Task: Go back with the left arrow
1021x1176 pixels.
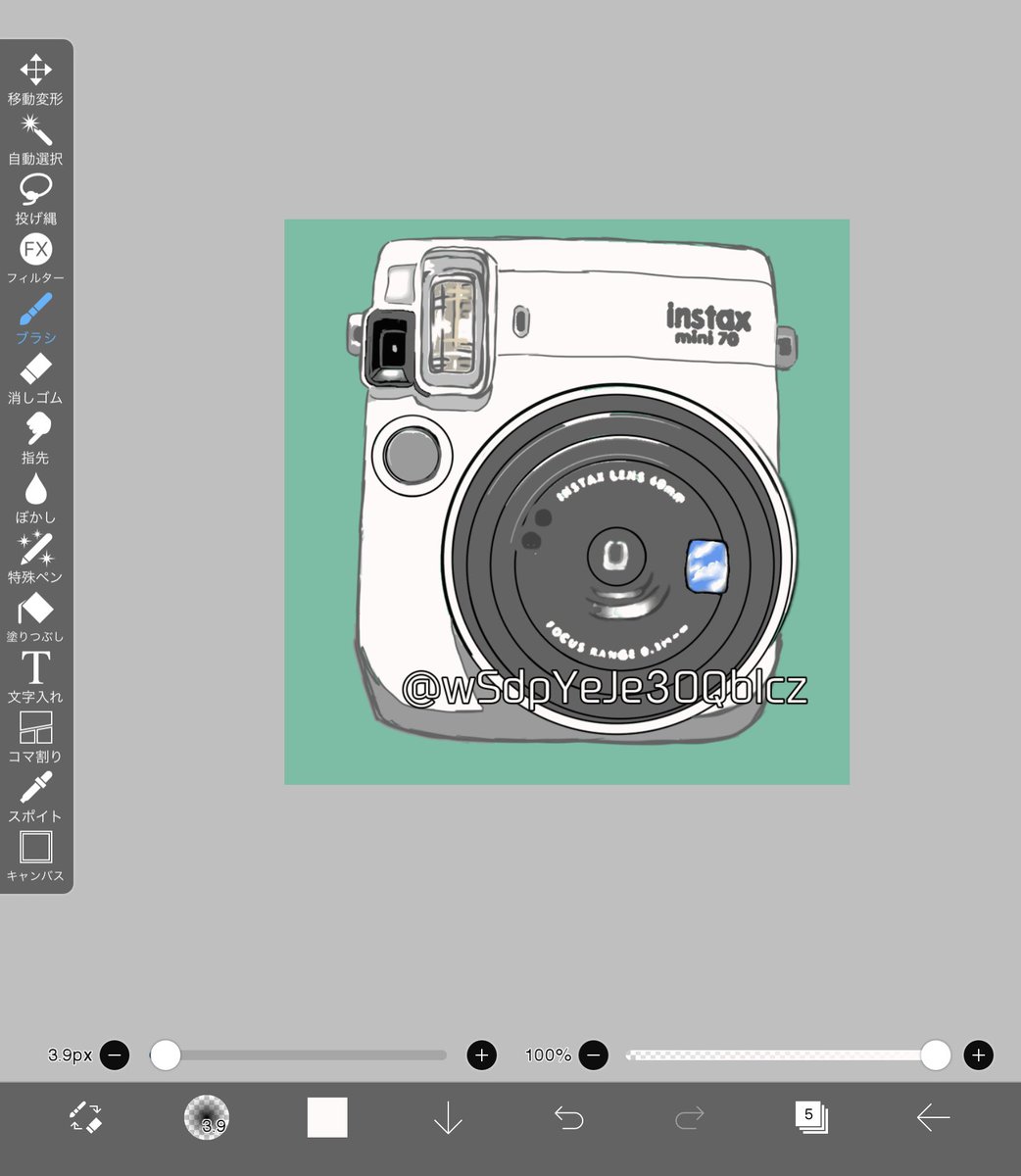Action: click(933, 1117)
